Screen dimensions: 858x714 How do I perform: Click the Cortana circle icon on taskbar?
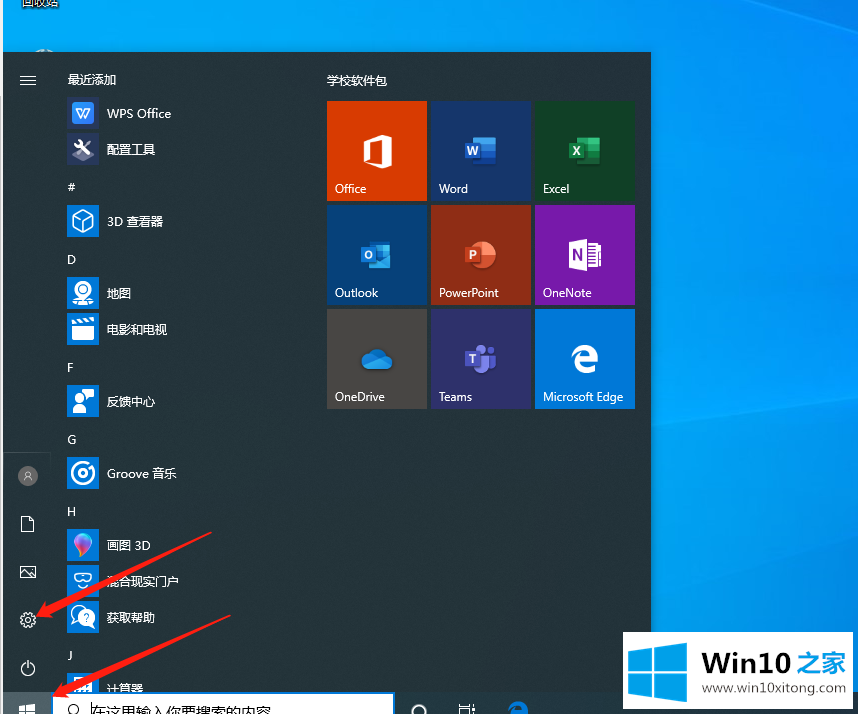(x=419, y=708)
